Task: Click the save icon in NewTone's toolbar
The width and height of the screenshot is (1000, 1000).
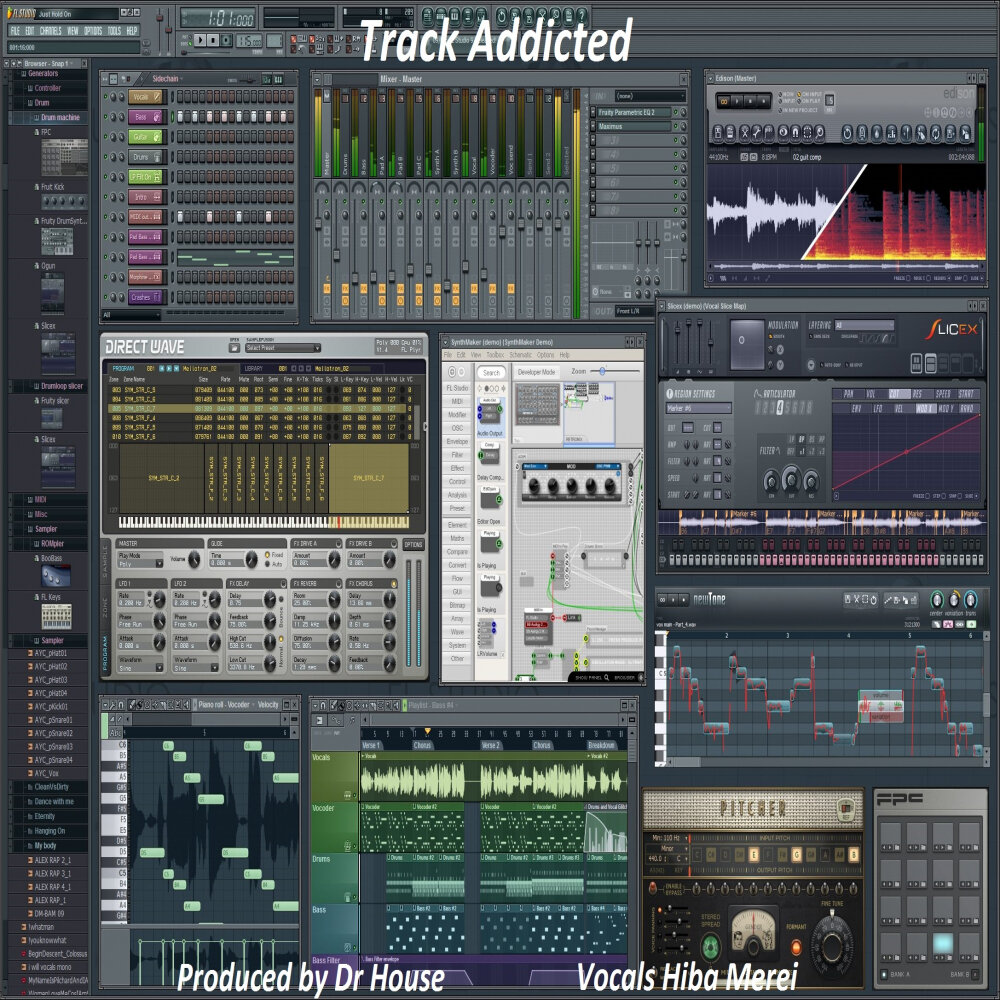Action: pos(846,600)
